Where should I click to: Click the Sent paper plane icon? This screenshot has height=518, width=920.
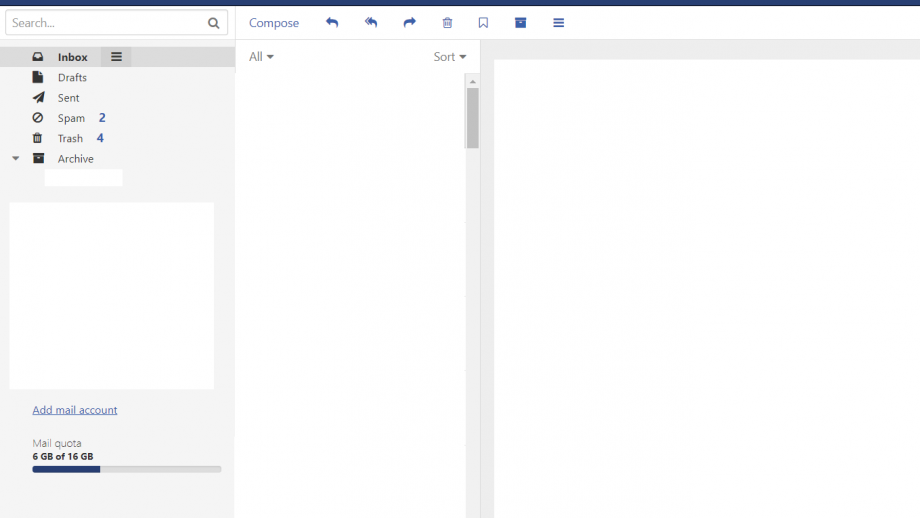[x=38, y=97]
